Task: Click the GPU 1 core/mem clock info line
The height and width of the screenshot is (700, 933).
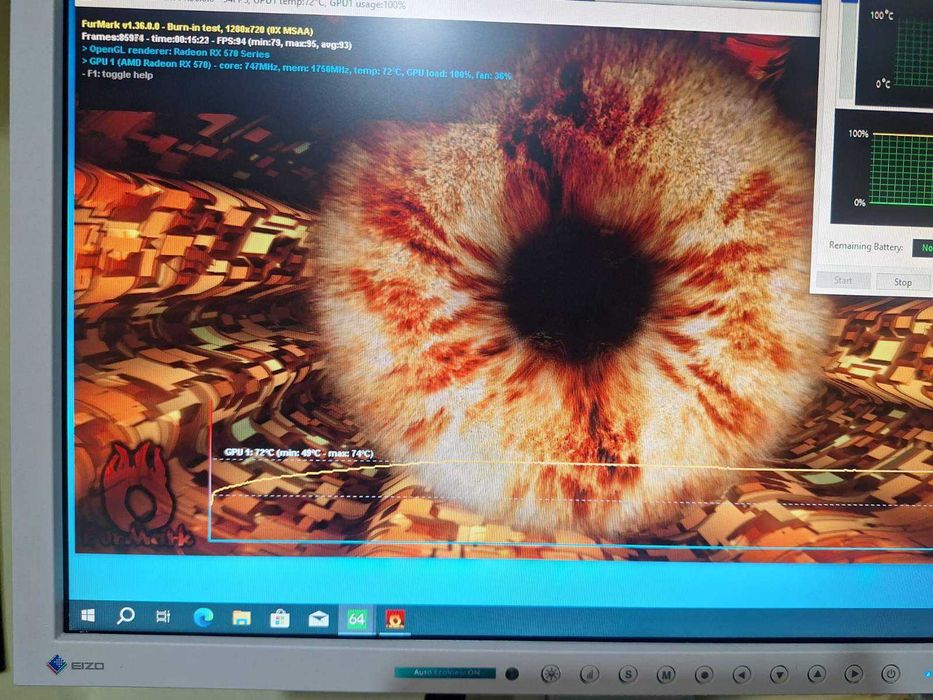Action: coord(296,68)
